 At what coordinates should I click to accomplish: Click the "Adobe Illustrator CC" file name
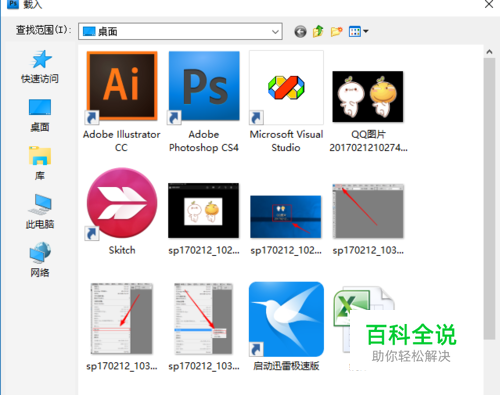(122, 141)
